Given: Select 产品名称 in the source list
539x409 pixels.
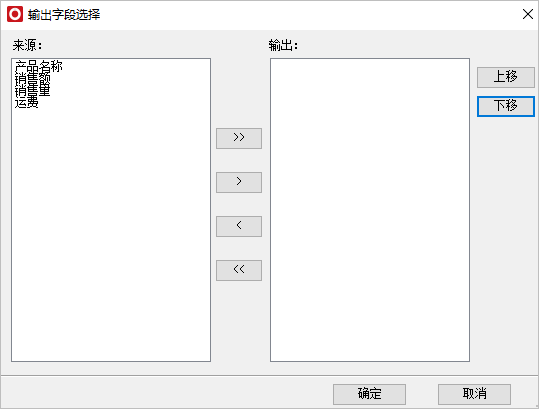Looking at the screenshot, I should tap(38, 66).
